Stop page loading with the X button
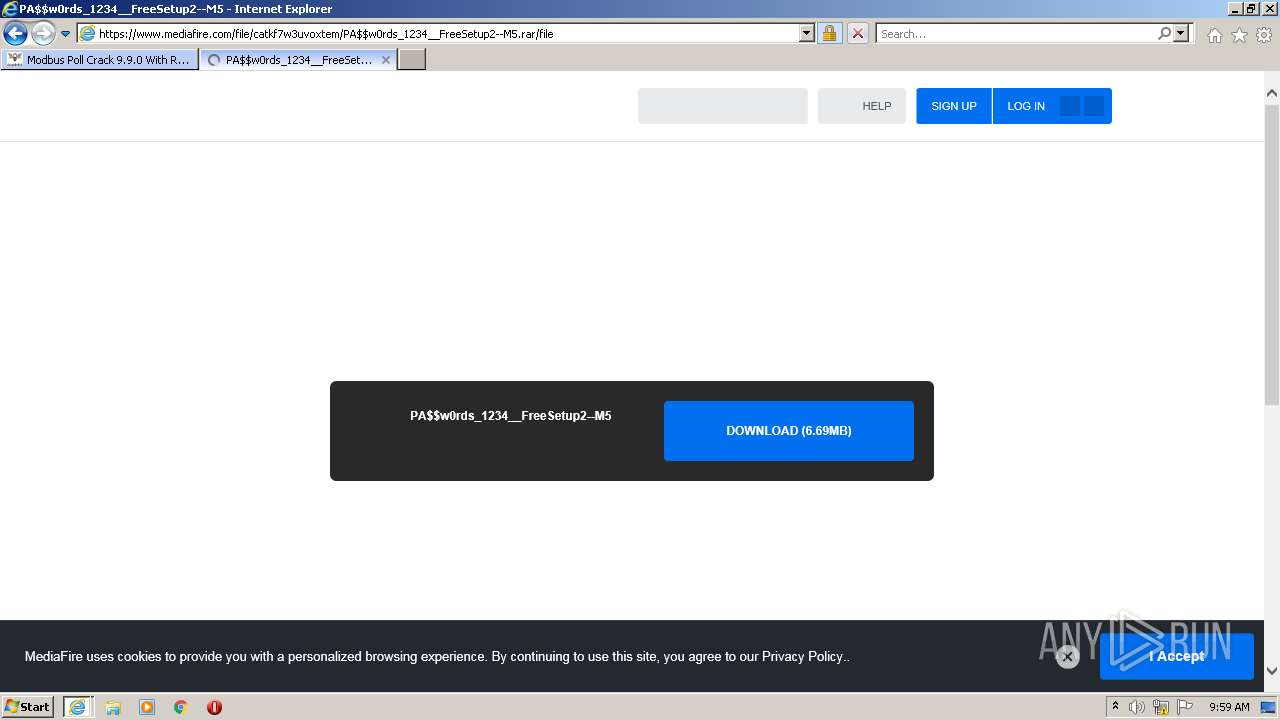1280x720 pixels. 858,34
